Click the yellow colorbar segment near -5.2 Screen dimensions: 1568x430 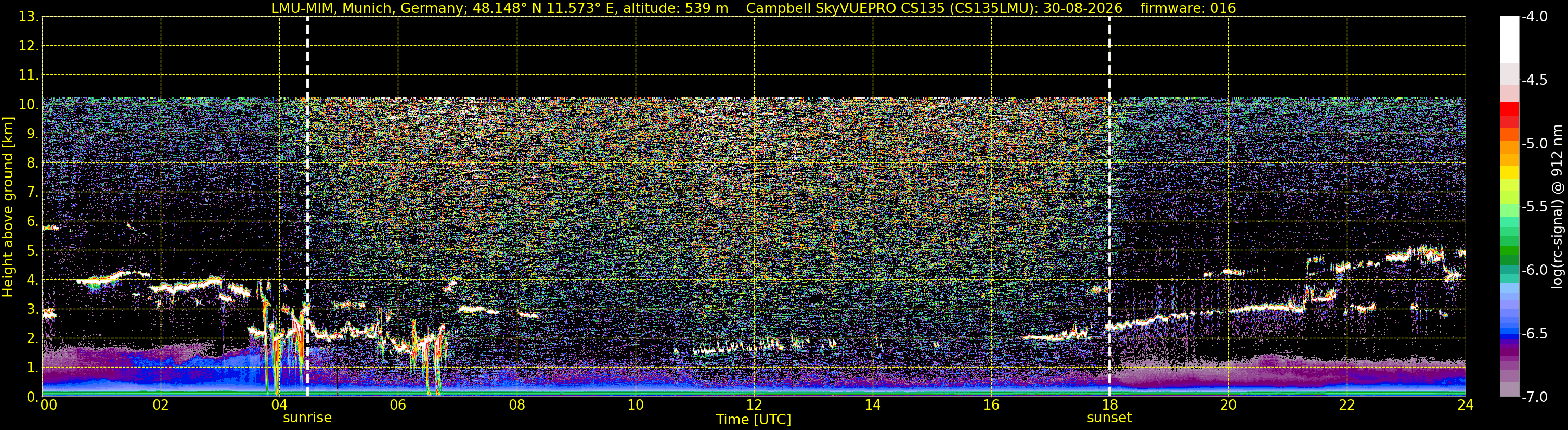(1510, 172)
